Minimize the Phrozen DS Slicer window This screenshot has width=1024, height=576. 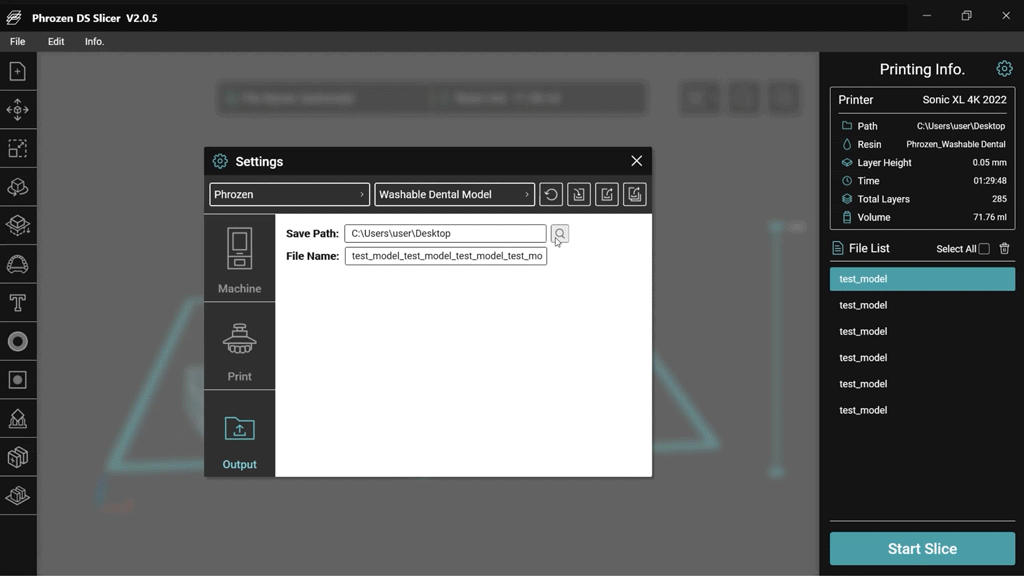[x=927, y=16]
